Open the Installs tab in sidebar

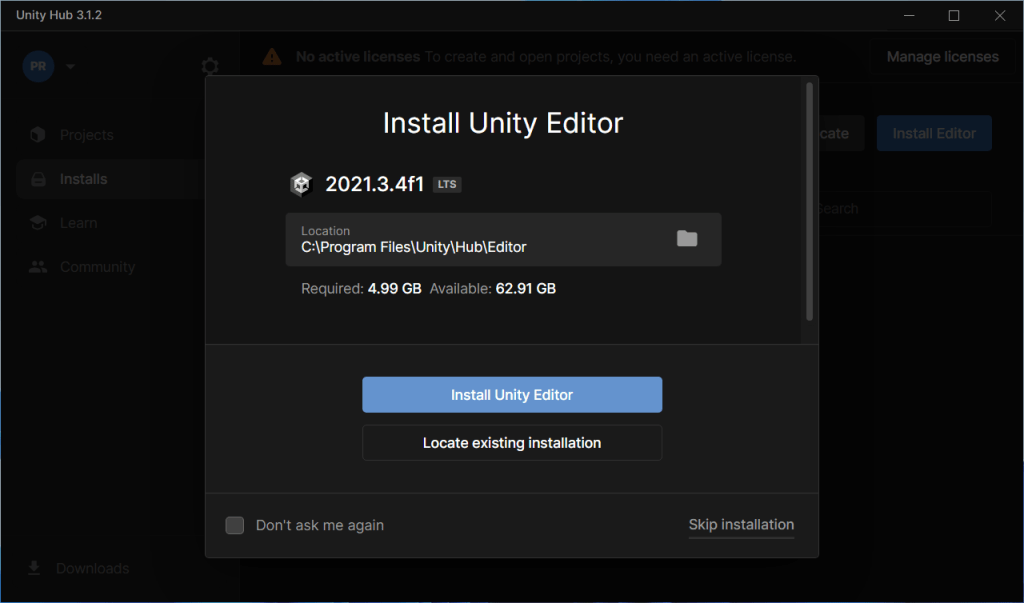[83, 179]
